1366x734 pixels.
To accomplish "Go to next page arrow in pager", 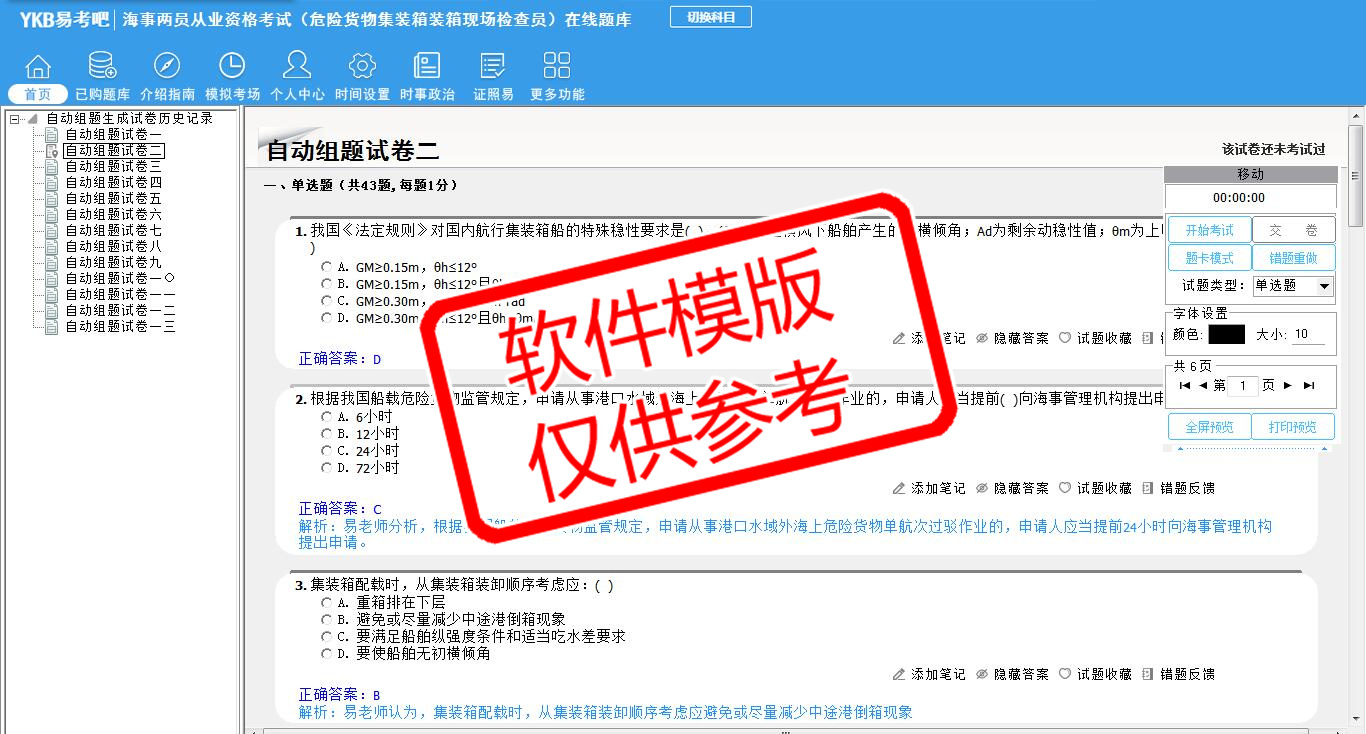I will point(1288,386).
